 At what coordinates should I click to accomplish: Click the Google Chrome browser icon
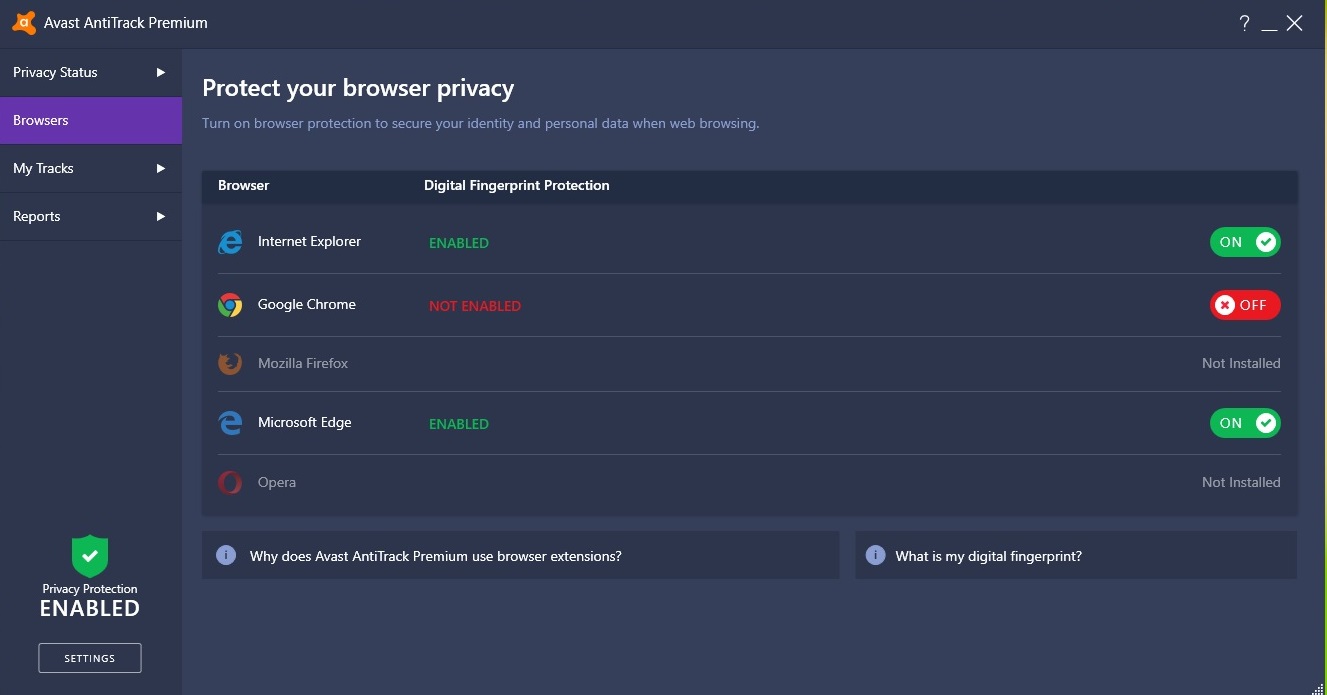(230, 305)
